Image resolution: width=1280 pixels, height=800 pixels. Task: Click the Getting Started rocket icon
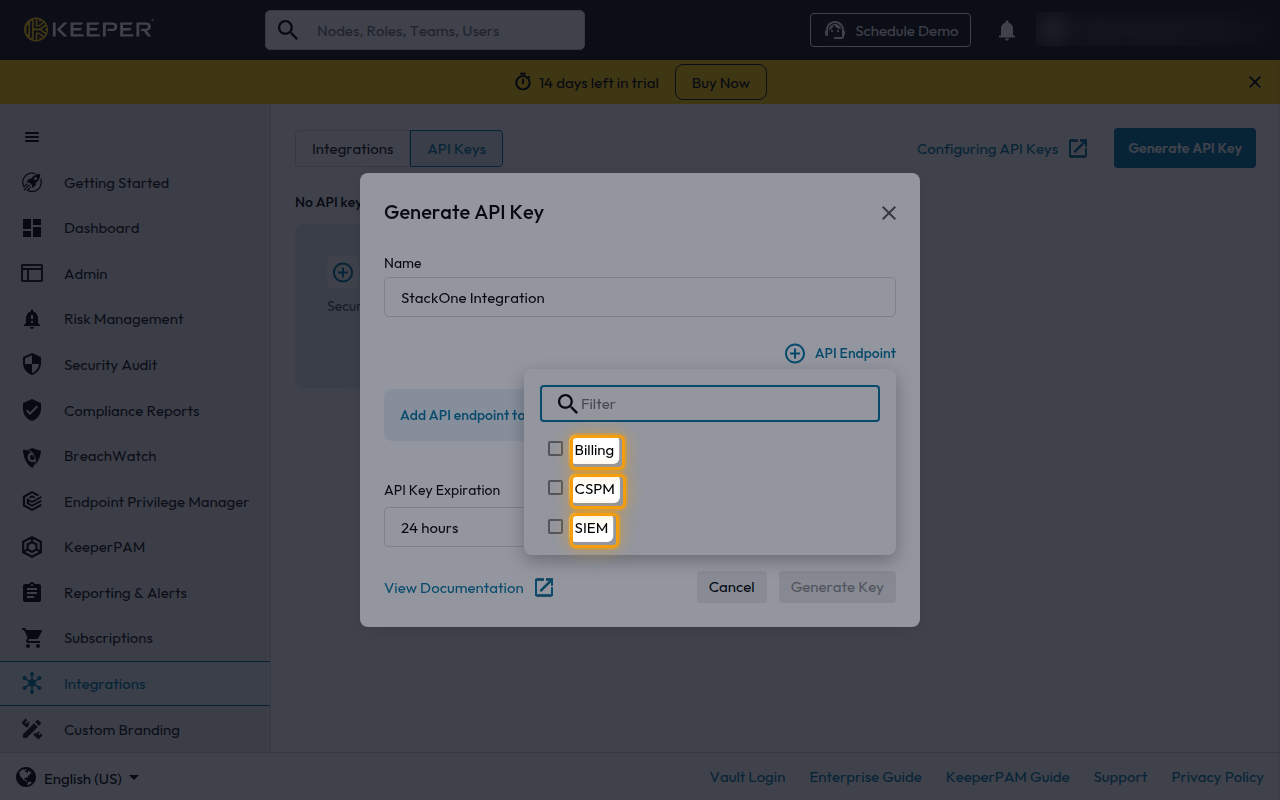tap(32, 182)
